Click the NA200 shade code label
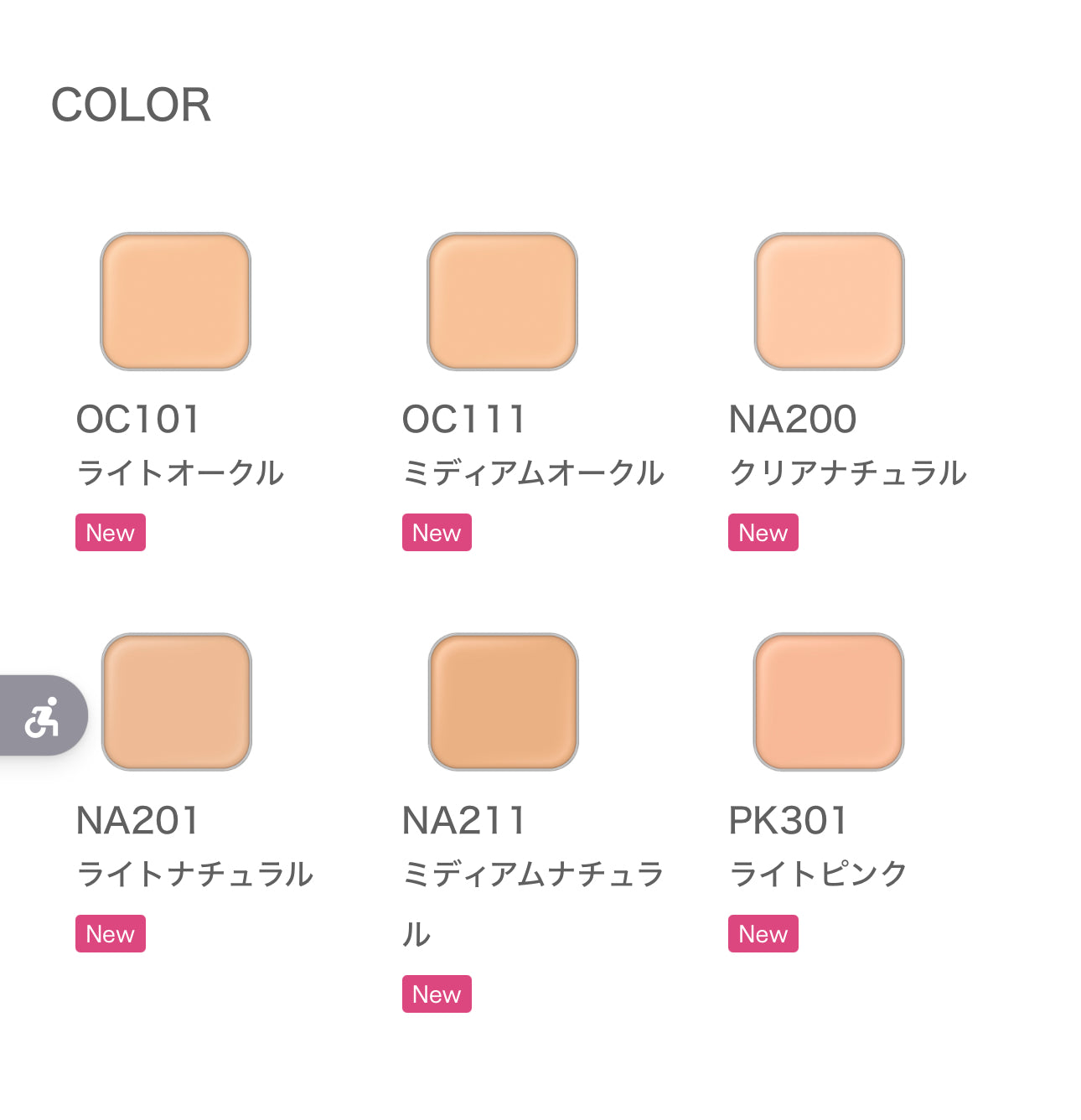 pyautogui.click(x=792, y=420)
